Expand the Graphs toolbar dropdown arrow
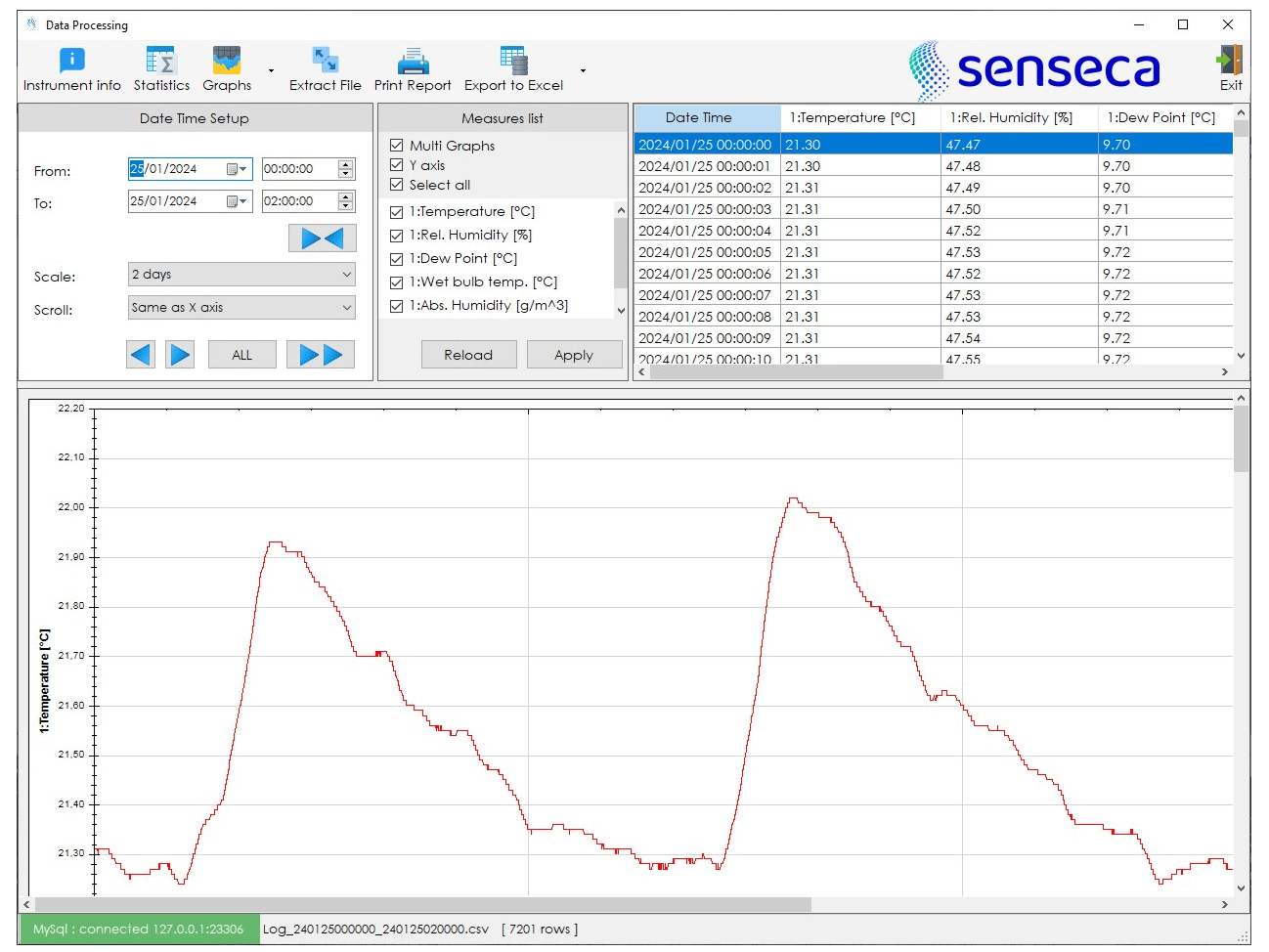 pyautogui.click(x=271, y=70)
